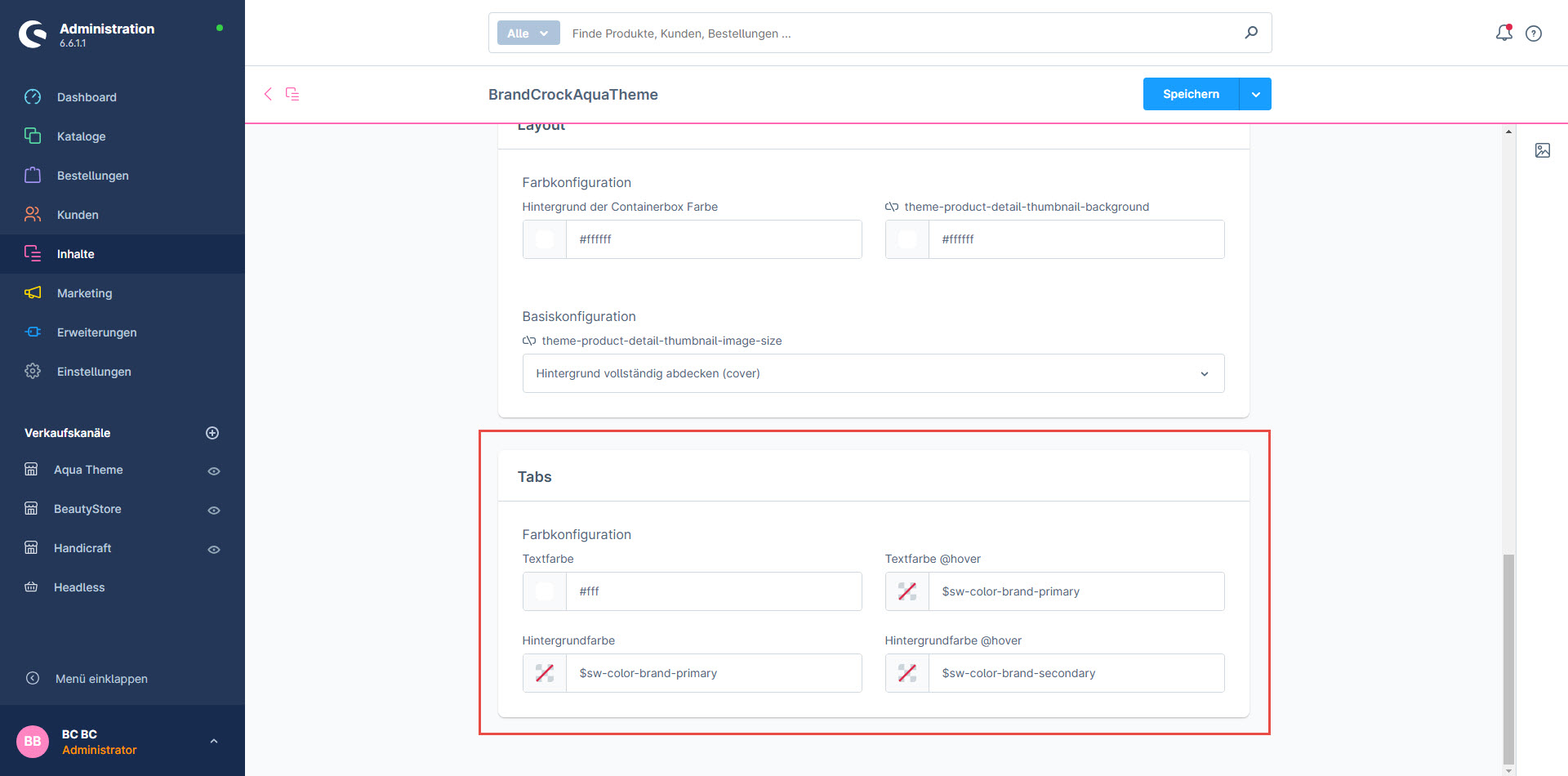Collapse the menu via Menü einklappen

pos(101,679)
